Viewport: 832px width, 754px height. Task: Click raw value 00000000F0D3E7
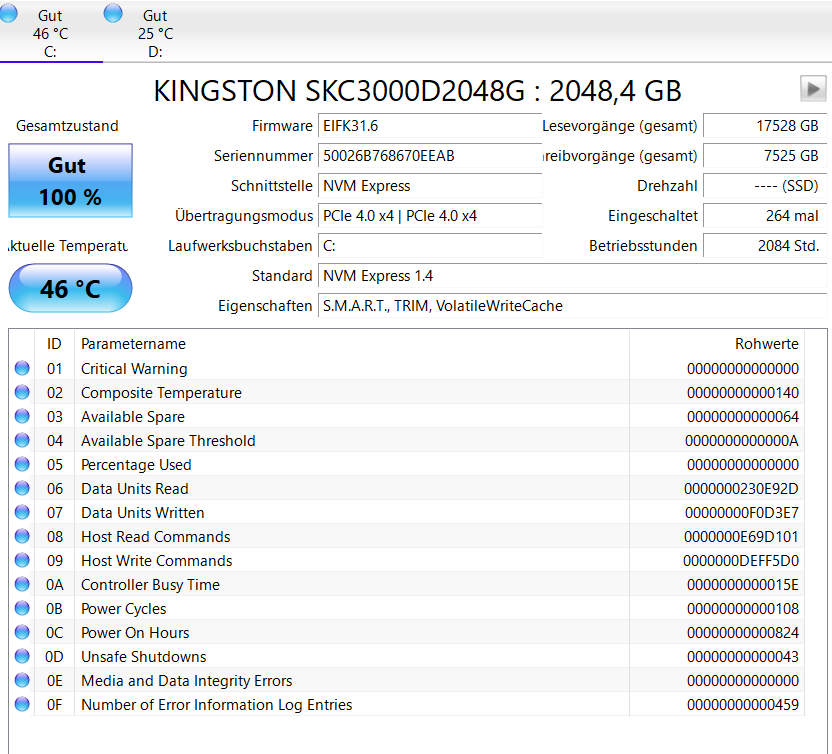pos(742,513)
